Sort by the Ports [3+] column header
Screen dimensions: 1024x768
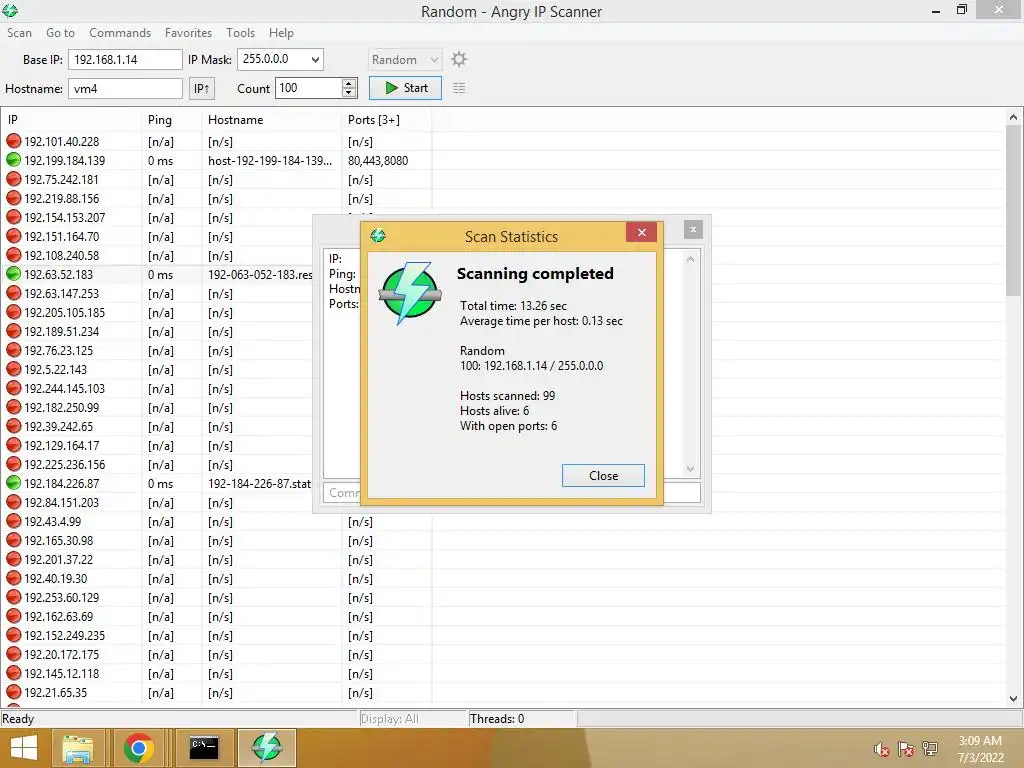point(387,120)
